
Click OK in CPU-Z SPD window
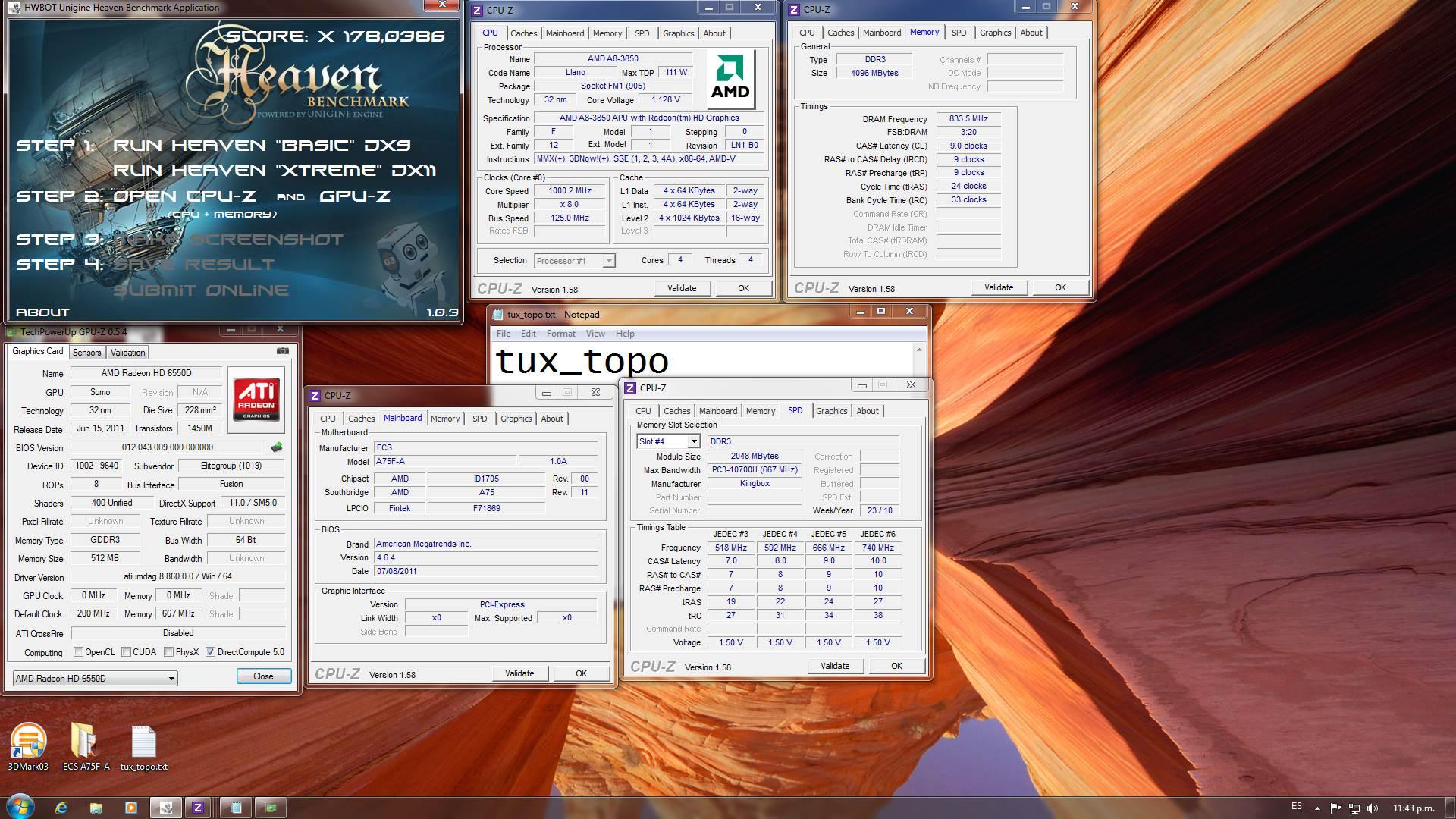(x=896, y=666)
